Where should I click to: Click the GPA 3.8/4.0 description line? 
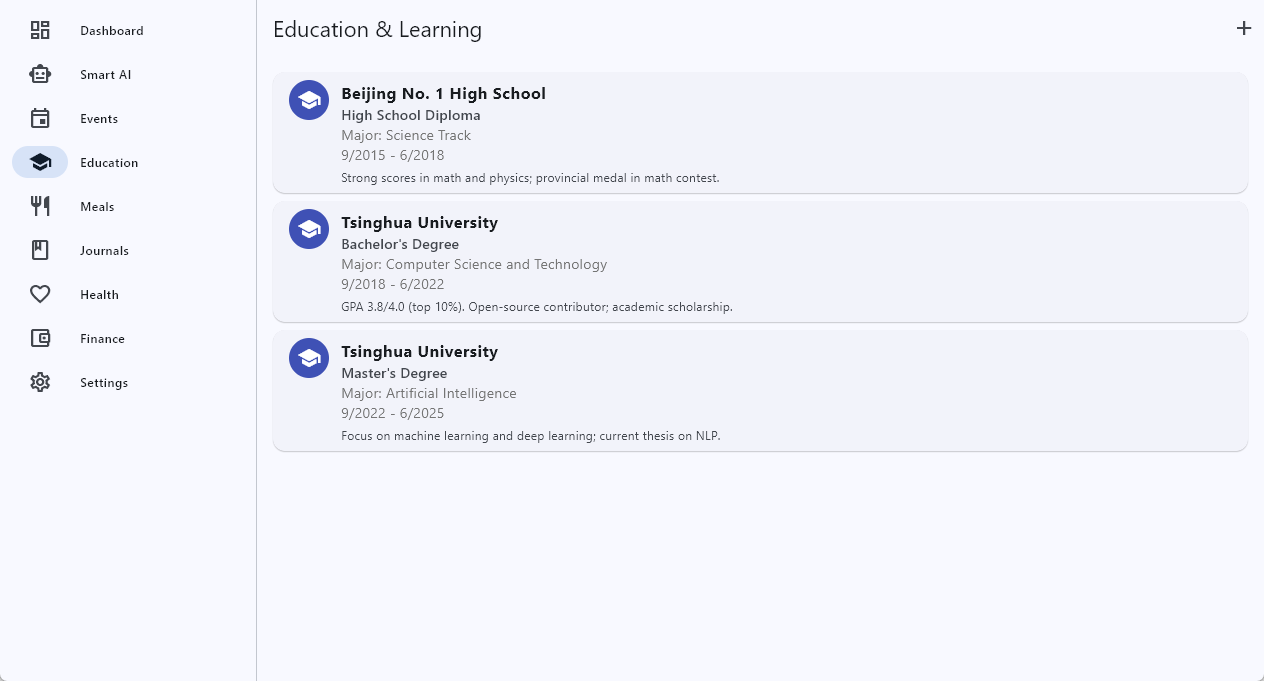[x=537, y=307]
